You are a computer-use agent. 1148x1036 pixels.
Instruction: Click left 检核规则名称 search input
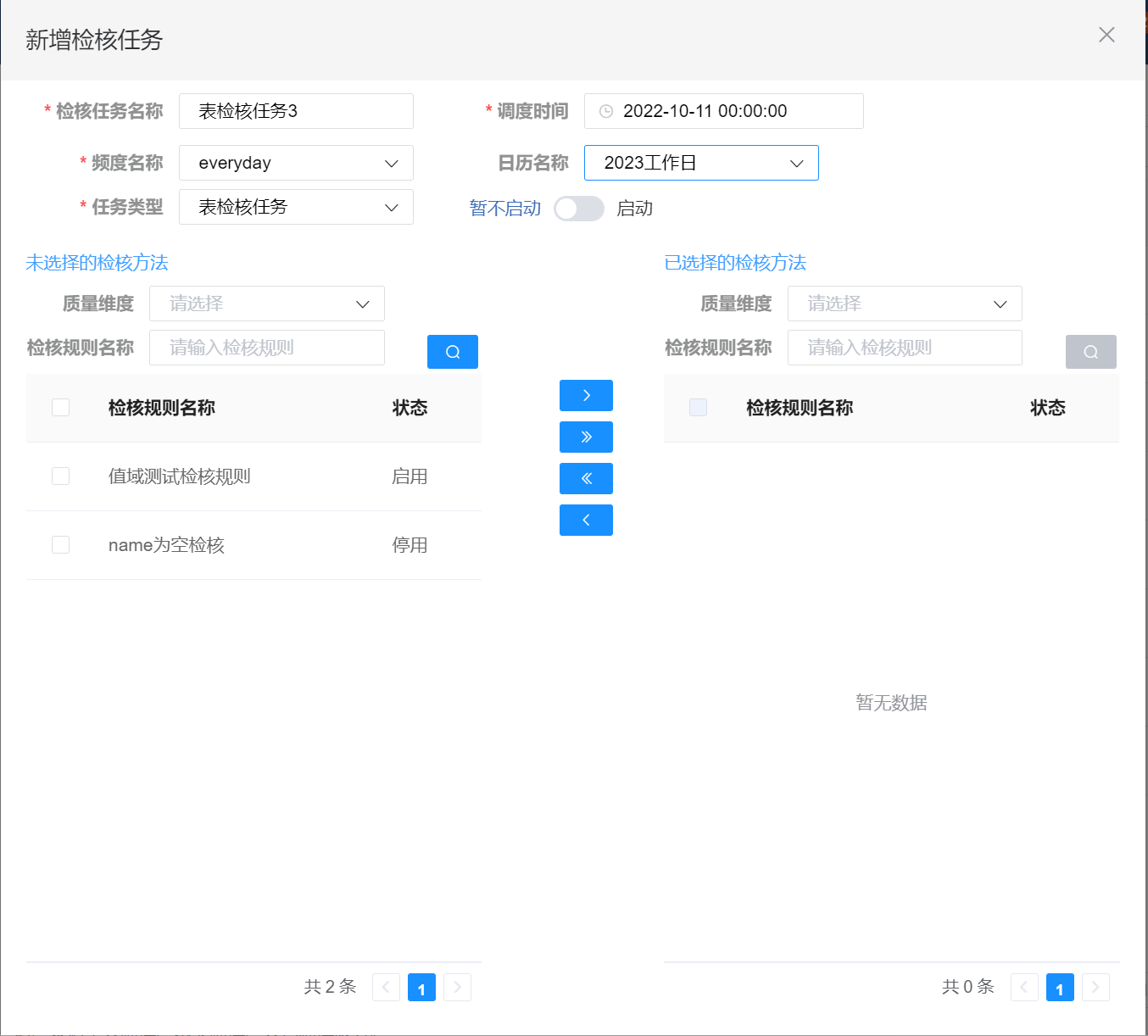click(267, 348)
